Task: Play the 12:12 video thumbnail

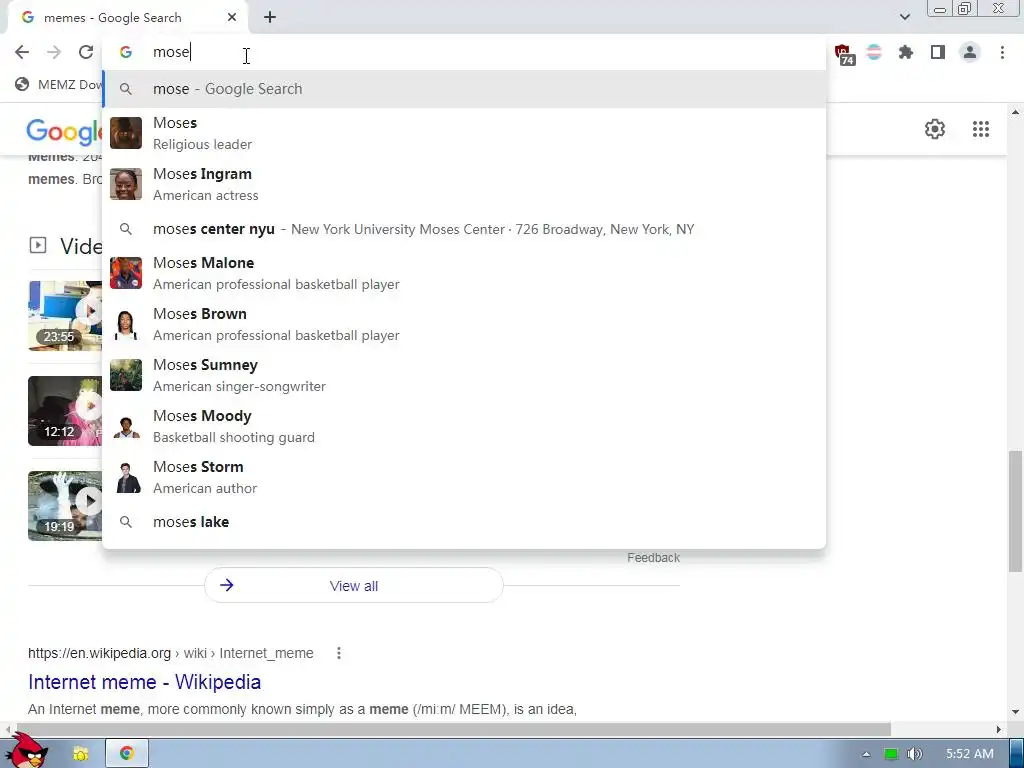Action: [65, 411]
